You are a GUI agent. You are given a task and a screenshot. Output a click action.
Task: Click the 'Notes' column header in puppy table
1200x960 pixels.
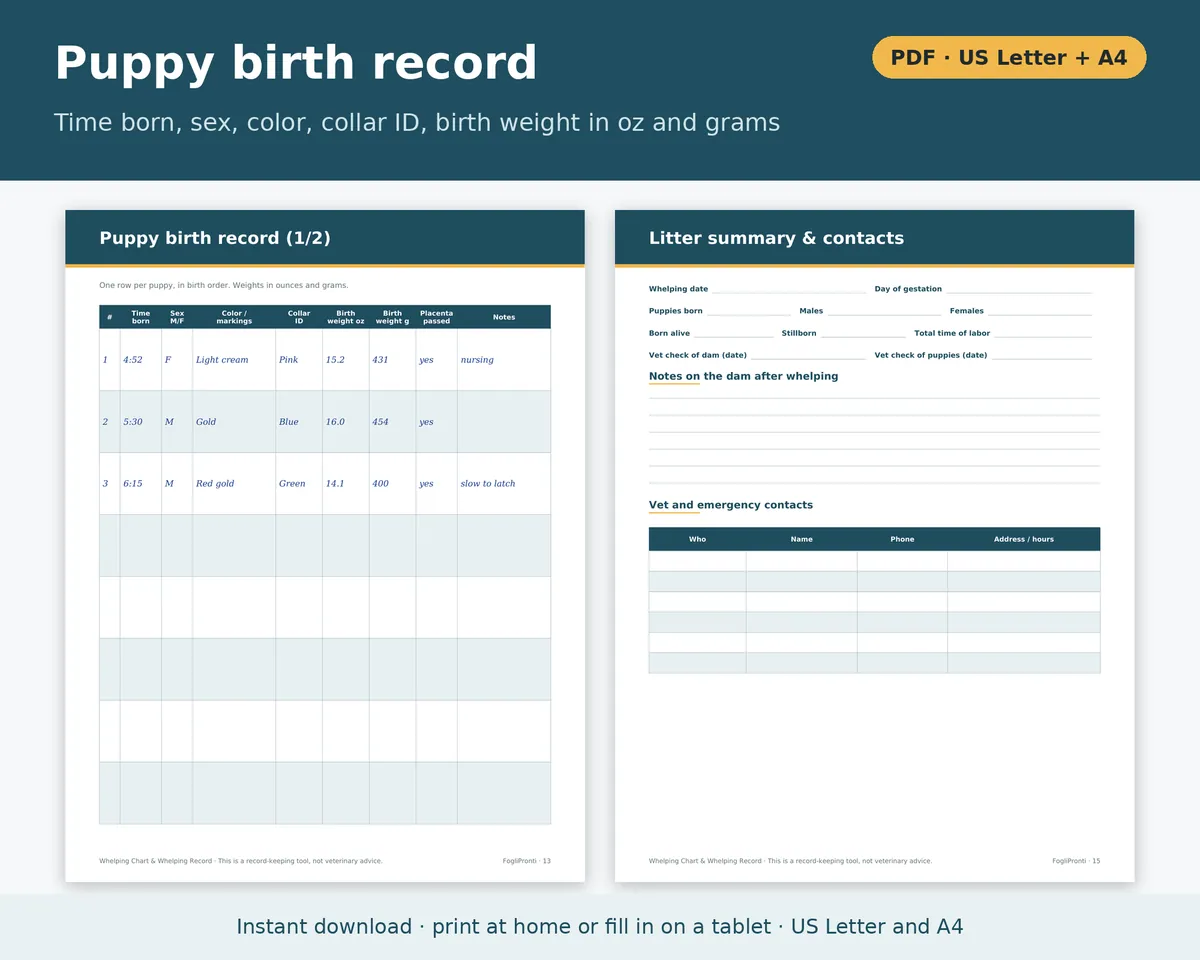pyautogui.click(x=504, y=317)
